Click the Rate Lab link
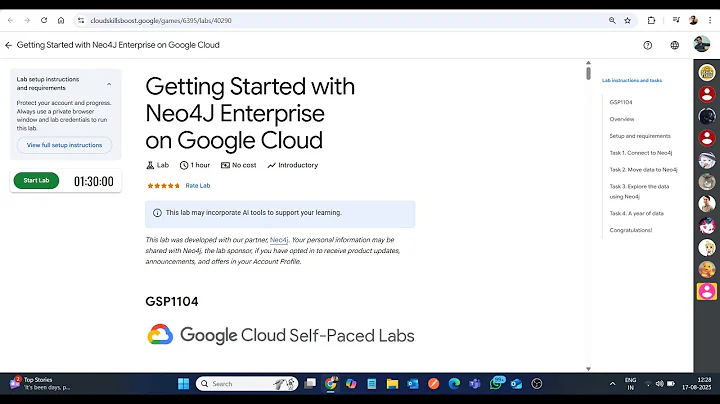 [x=197, y=186]
